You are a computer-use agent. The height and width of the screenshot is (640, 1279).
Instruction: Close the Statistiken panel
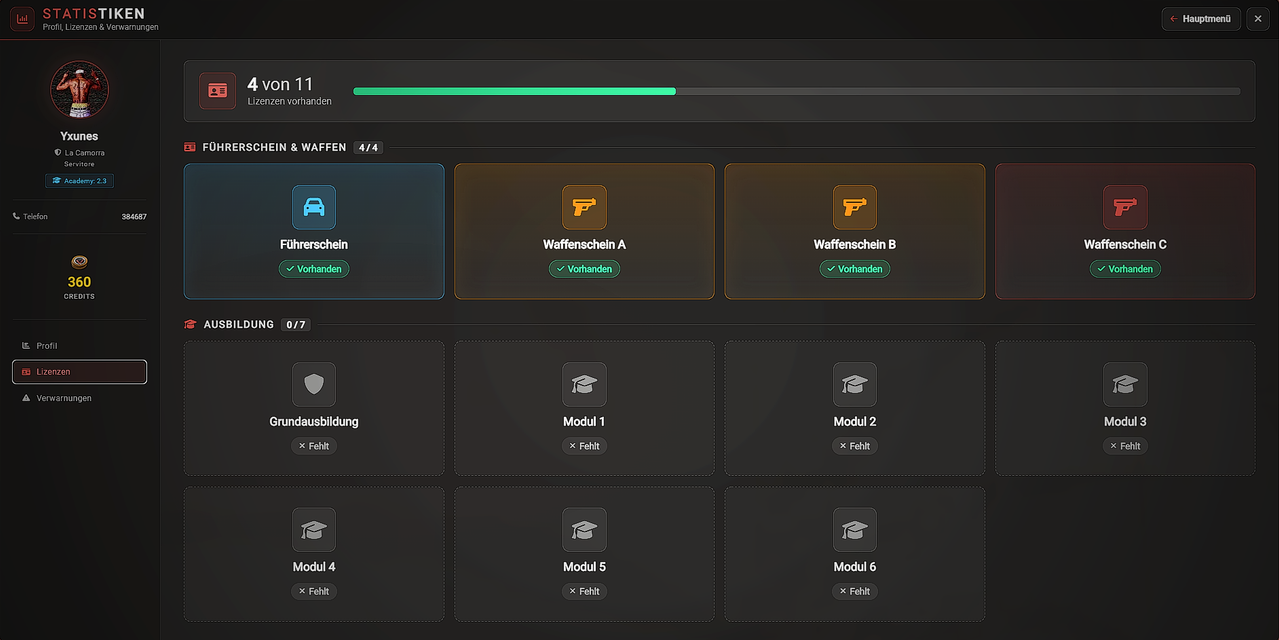[x=1258, y=19]
